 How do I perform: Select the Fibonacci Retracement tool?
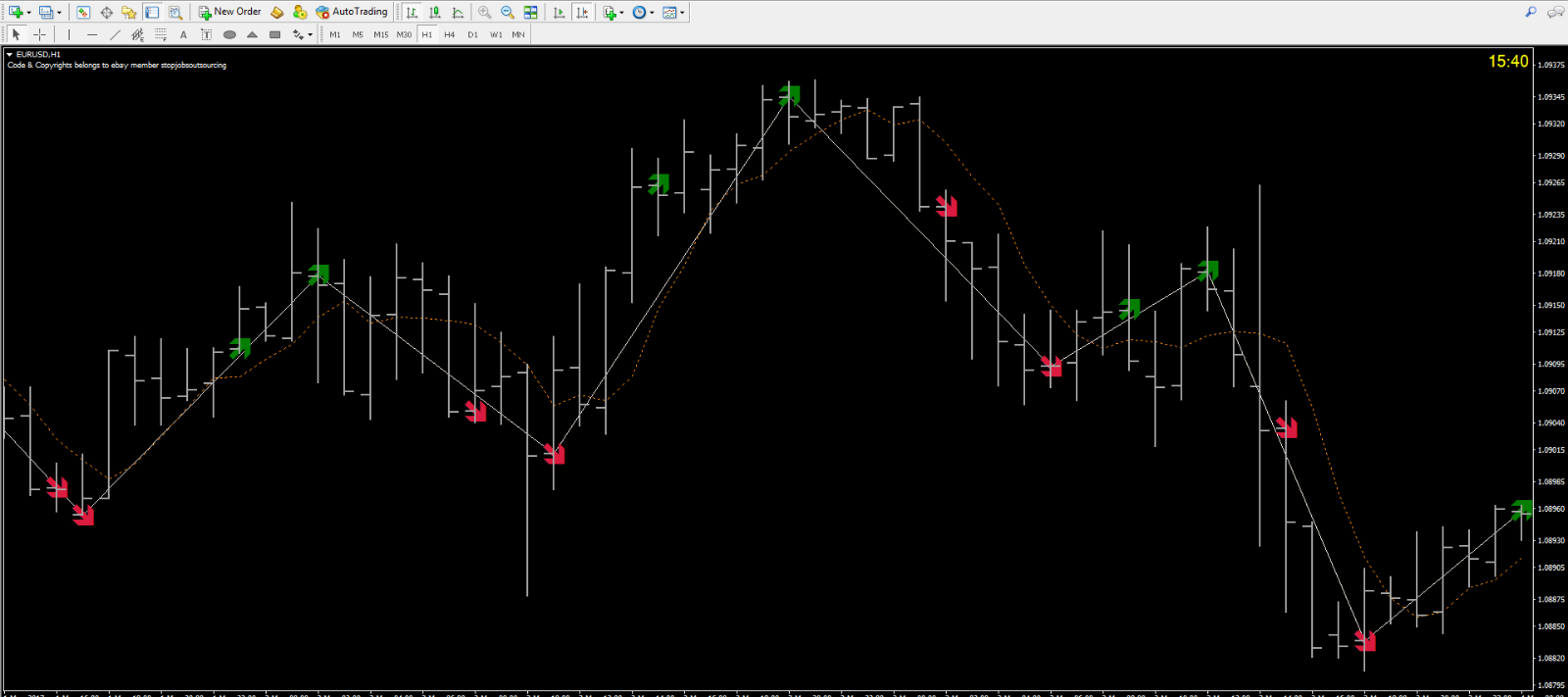(x=161, y=34)
